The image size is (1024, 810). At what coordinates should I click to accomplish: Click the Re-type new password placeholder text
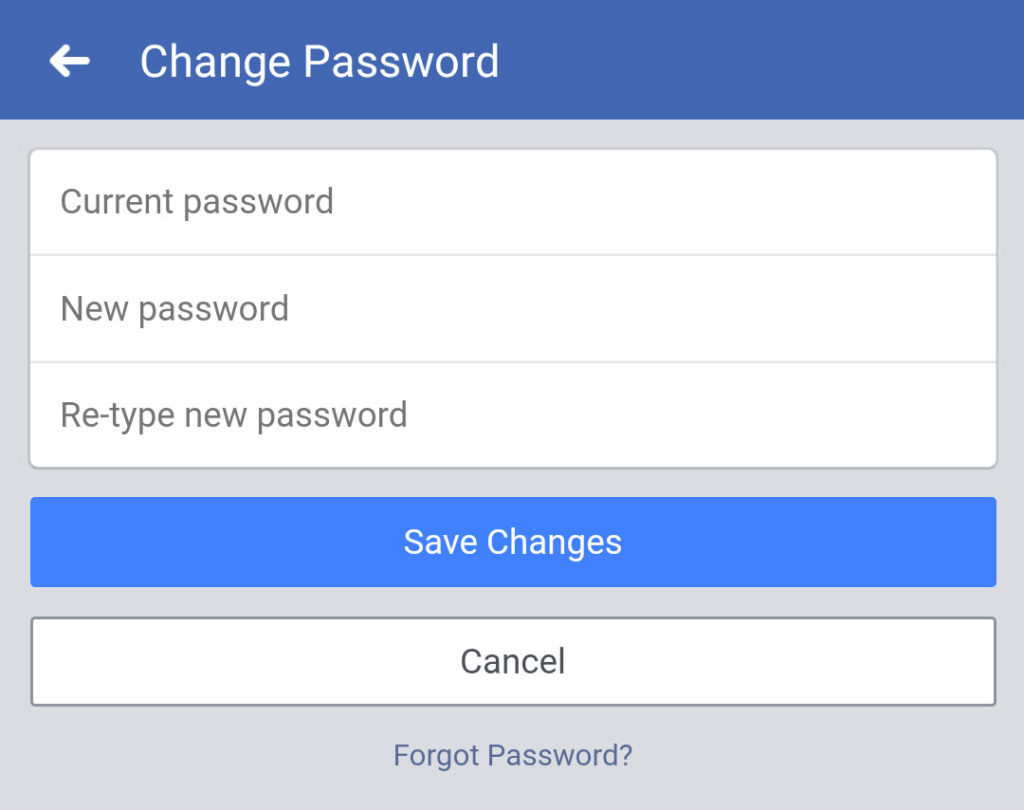pos(234,415)
